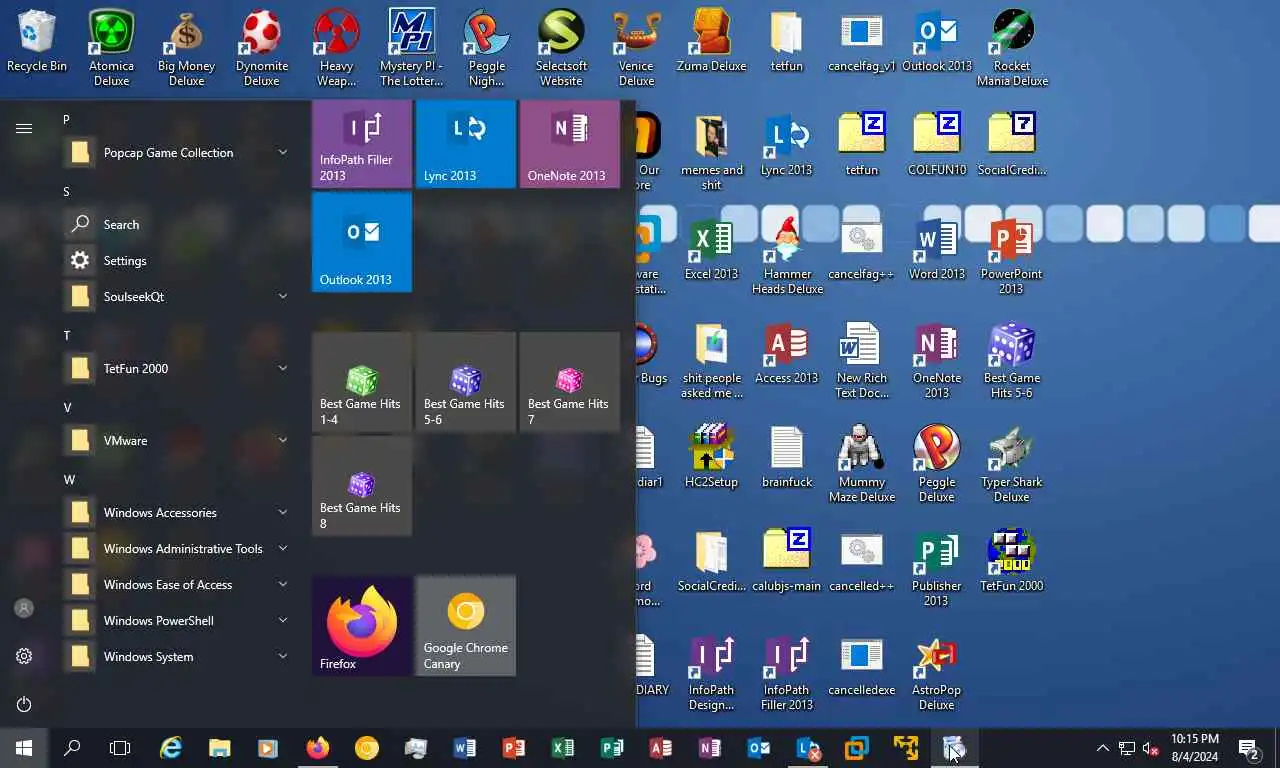Open PowerPoint 2013 desktop shortcut

click(x=1011, y=256)
